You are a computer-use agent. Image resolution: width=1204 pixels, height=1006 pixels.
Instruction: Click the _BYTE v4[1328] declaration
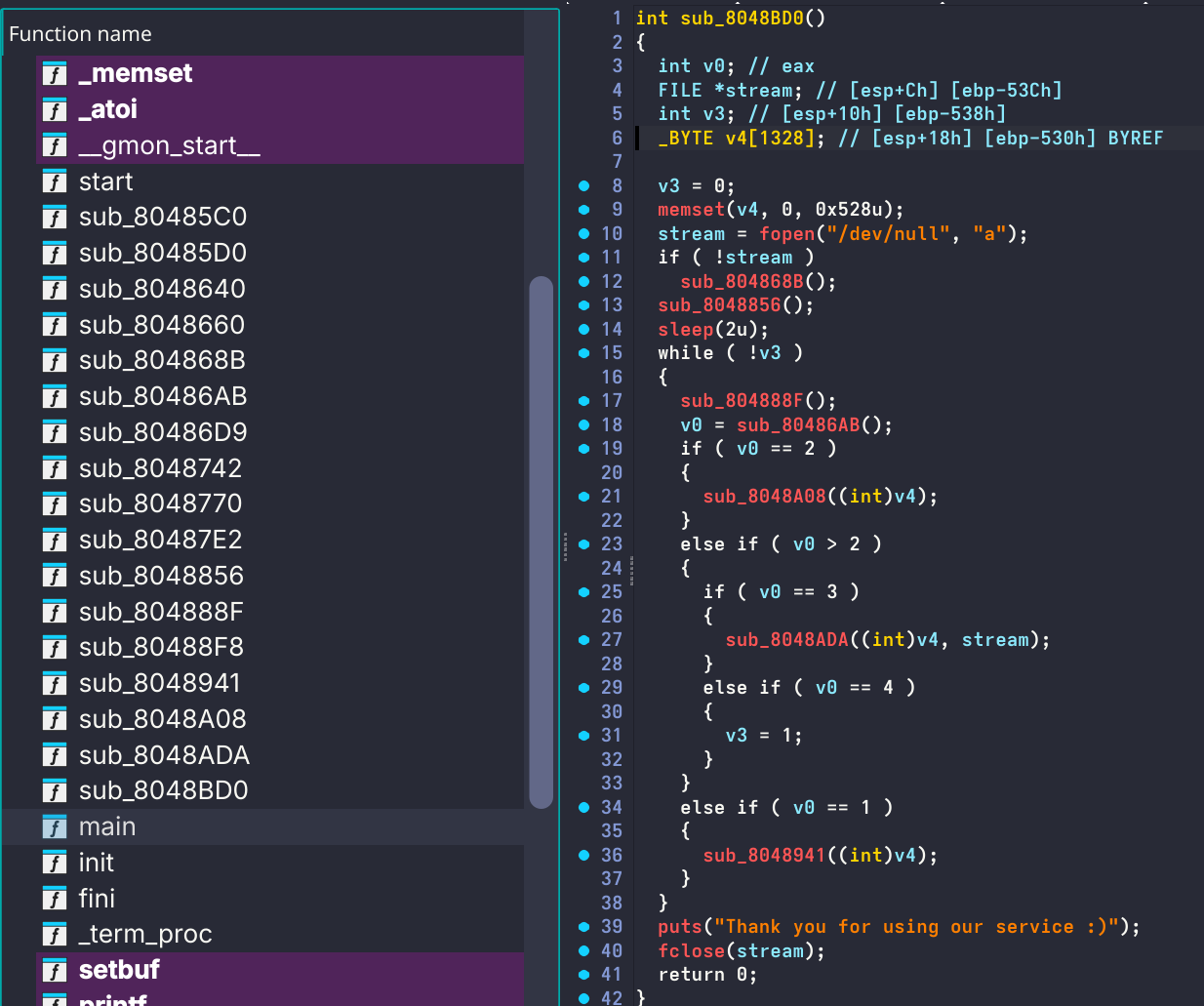pyautogui.click(x=742, y=139)
